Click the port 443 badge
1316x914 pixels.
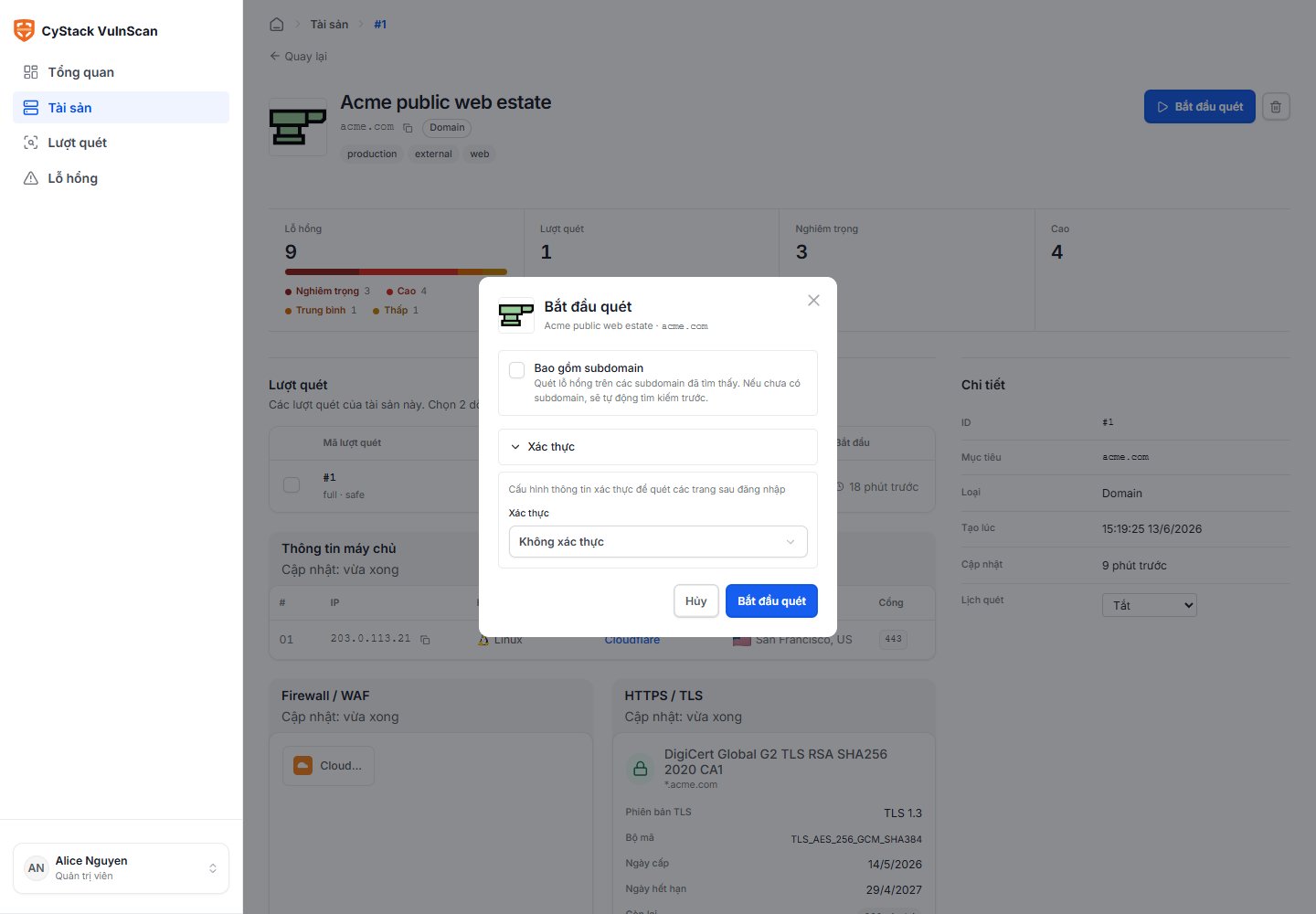[x=893, y=640]
